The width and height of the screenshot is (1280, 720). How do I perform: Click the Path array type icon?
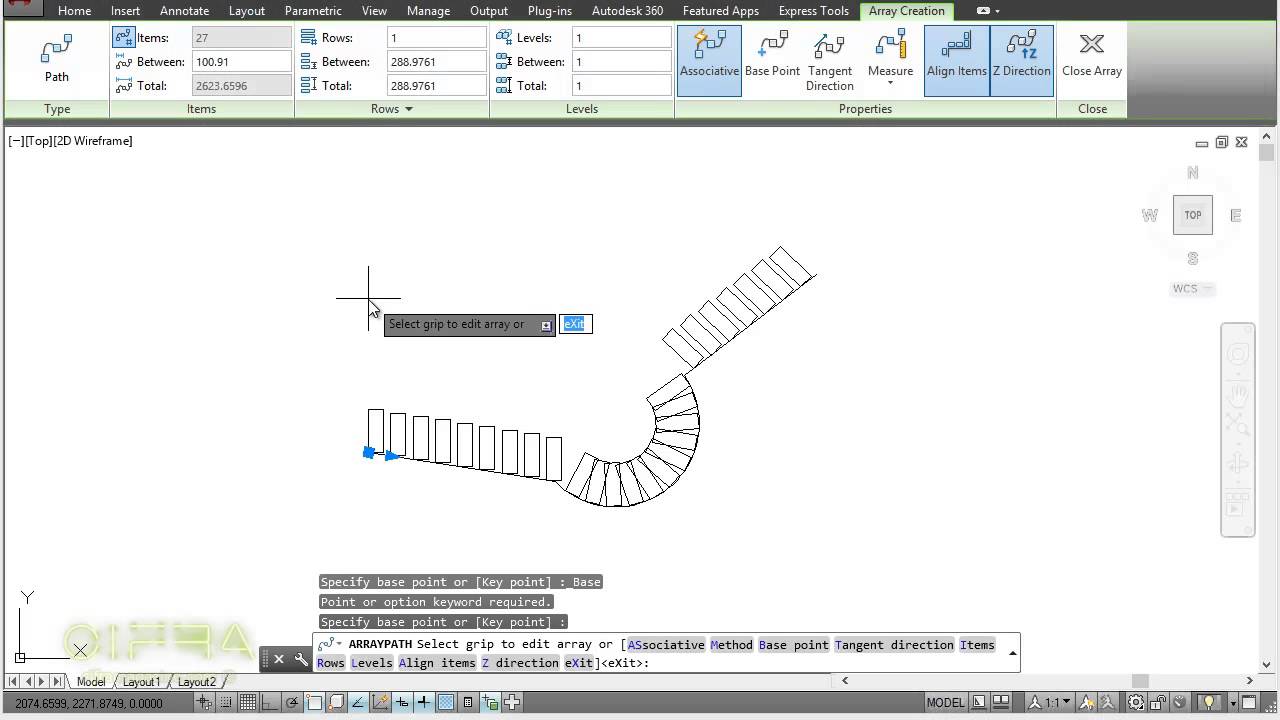coord(57,47)
